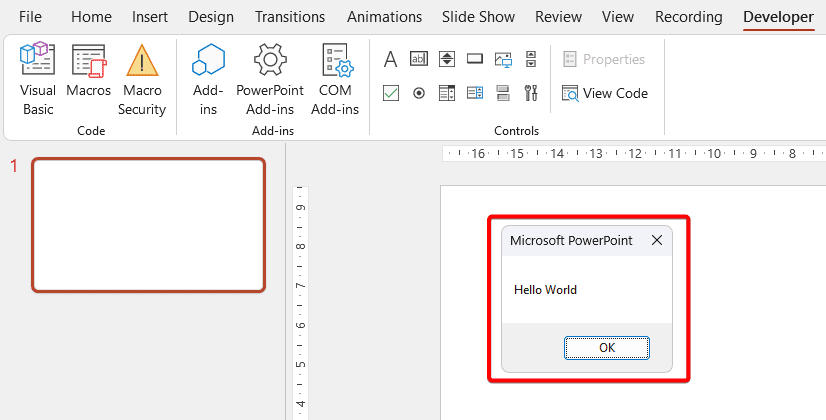Open COM Add-ins dialog
Viewport: 826px width, 420px height.
335,80
